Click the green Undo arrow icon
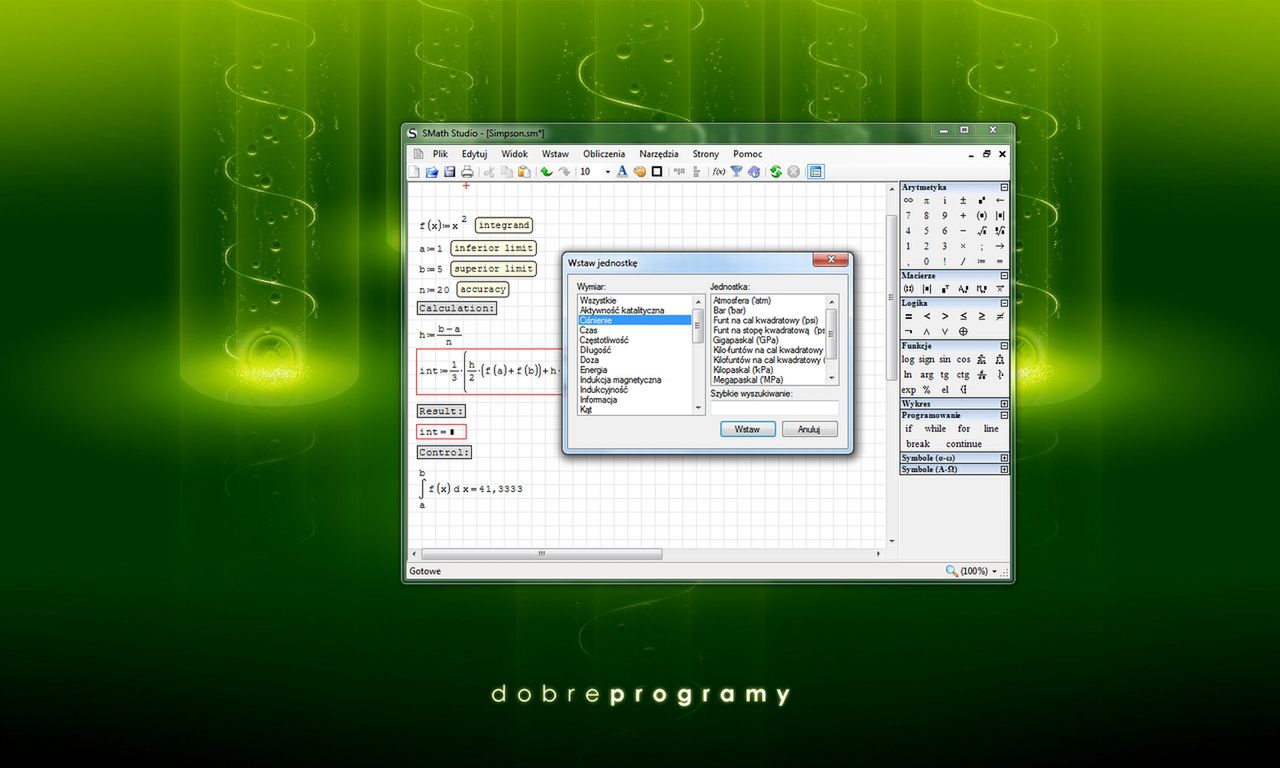The width and height of the screenshot is (1280, 768). click(x=547, y=172)
